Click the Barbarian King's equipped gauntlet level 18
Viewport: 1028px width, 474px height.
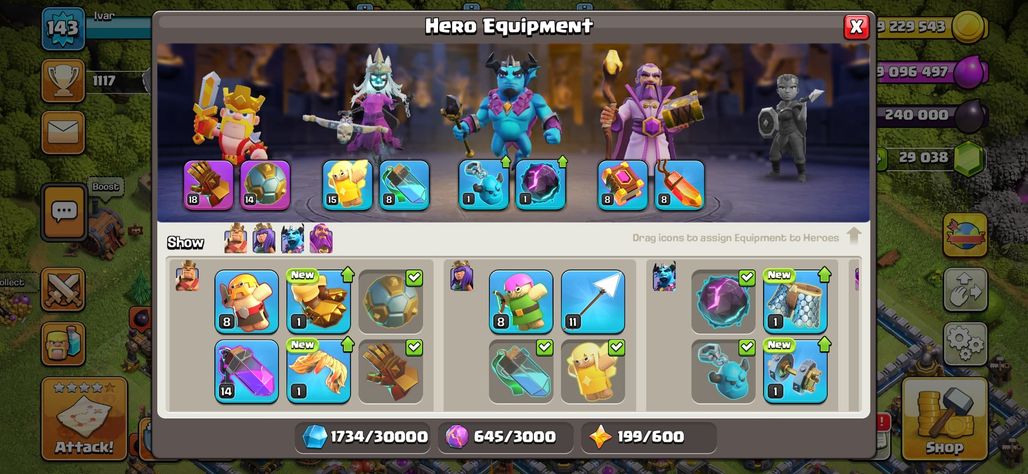pos(208,185)
